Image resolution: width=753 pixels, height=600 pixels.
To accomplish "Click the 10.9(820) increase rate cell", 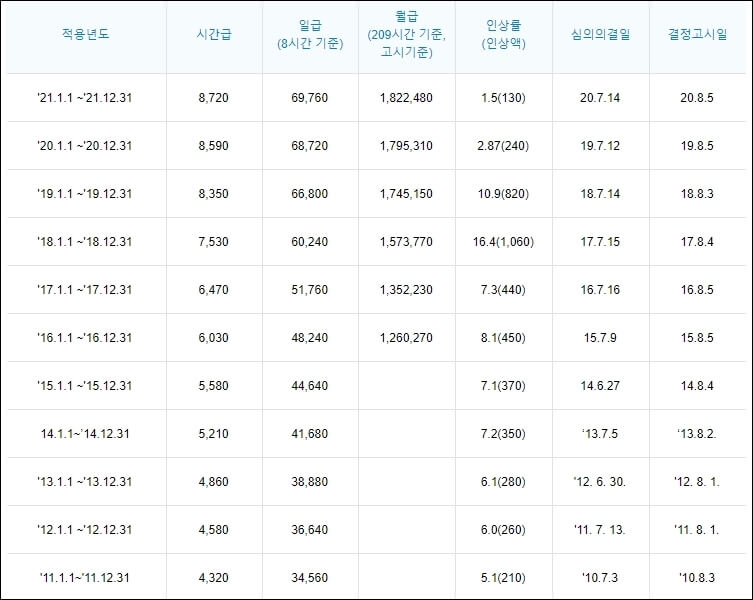I will pyautogui.click(x=503, y=194).
